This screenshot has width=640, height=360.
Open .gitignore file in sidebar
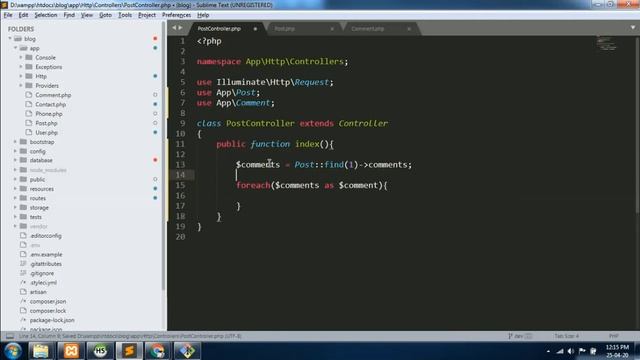(x=42, y=273)
